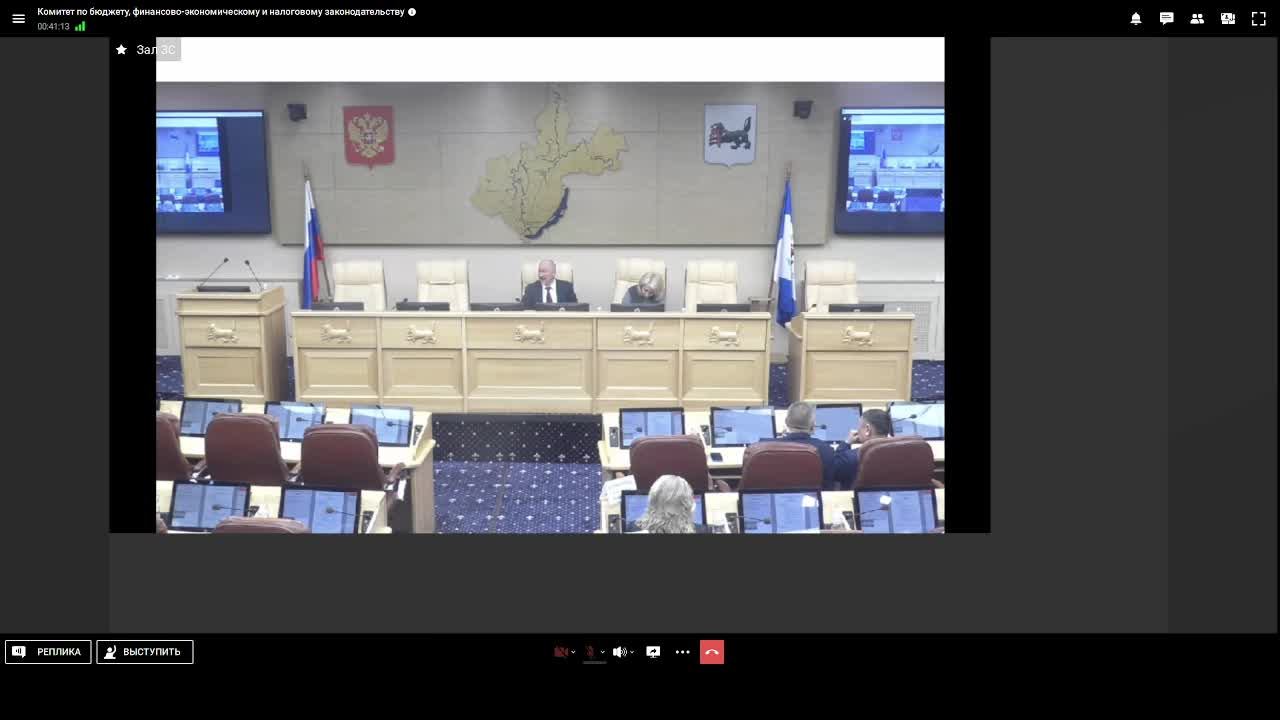Start screen sharing

(x=653, y=652)
